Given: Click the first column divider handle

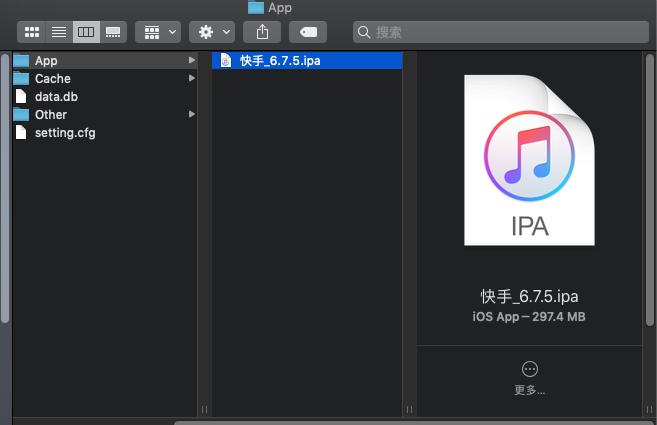Looking at the screenshot, I should (x=204, y=409).
